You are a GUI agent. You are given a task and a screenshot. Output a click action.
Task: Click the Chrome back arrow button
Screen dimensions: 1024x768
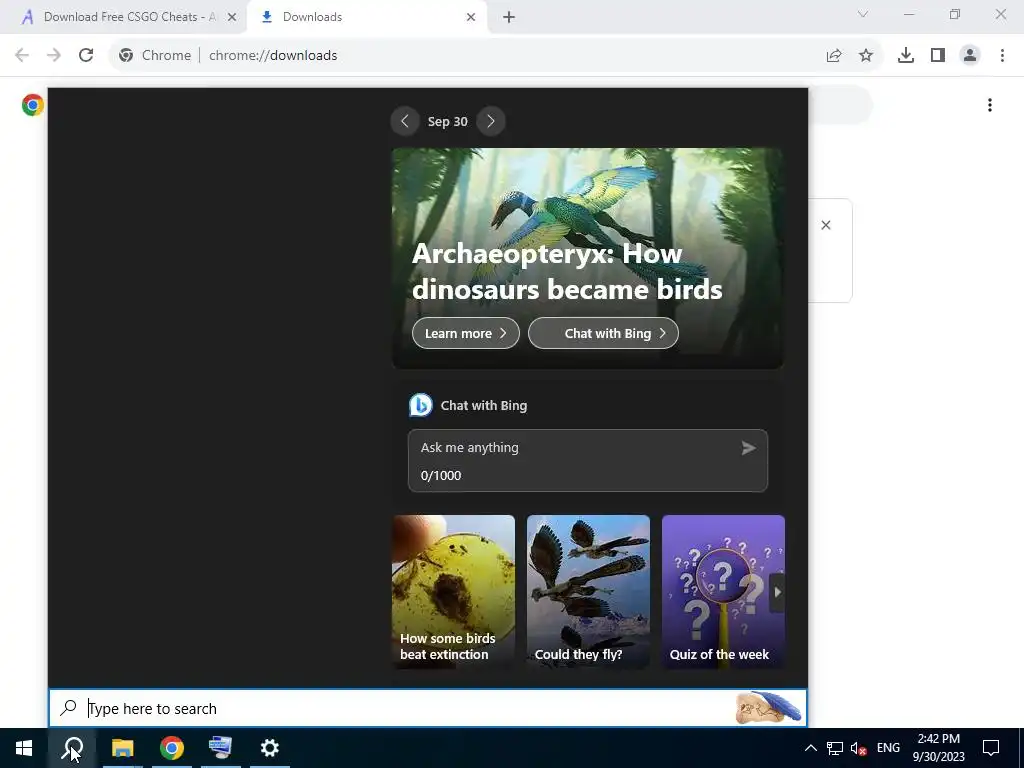point(22,56)
